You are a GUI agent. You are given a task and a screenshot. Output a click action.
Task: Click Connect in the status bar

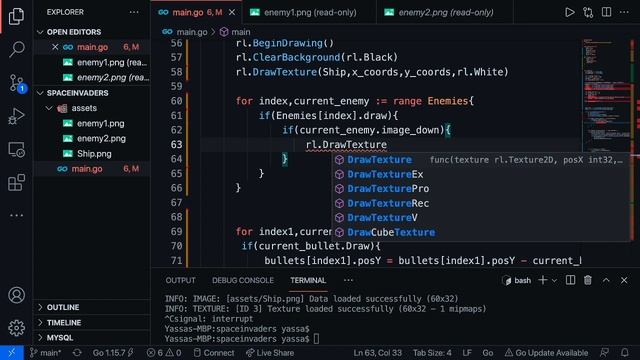pos(214,353)
